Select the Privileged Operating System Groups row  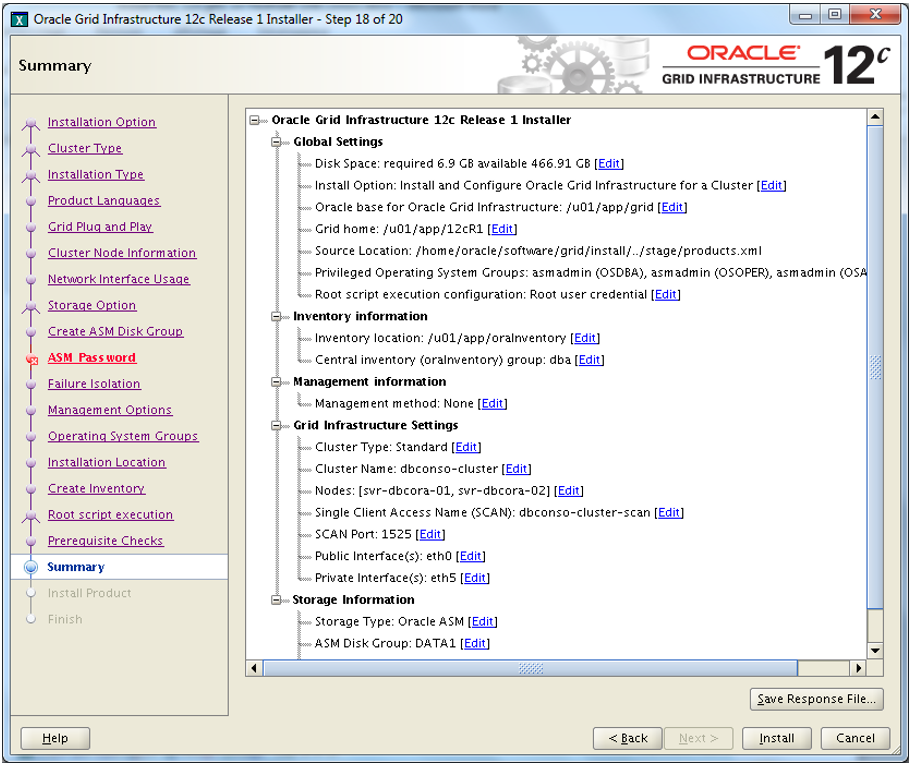pos(591,273)
